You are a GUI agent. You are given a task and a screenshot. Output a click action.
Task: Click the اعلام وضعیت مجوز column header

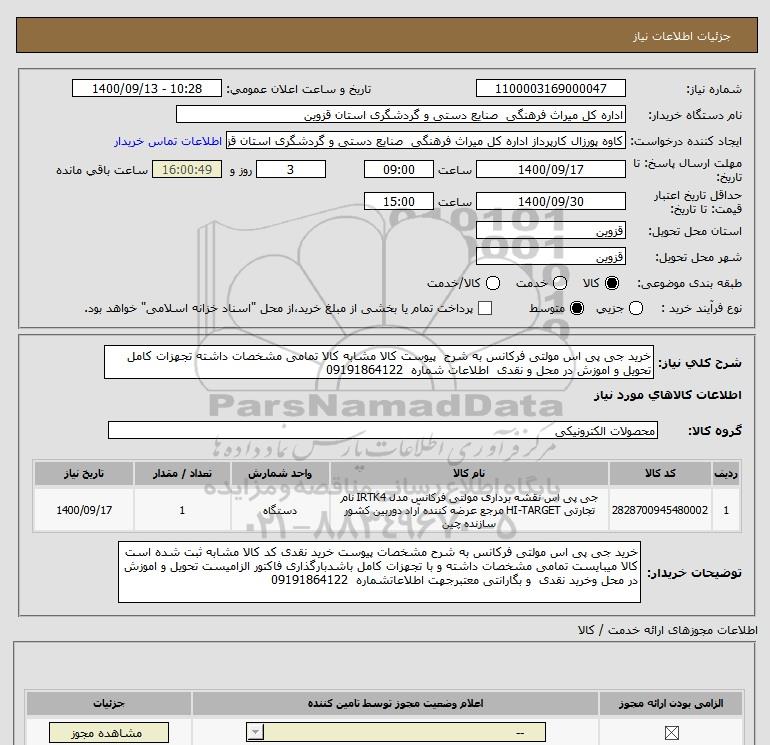pyautogui.click(x=395, y=704)
